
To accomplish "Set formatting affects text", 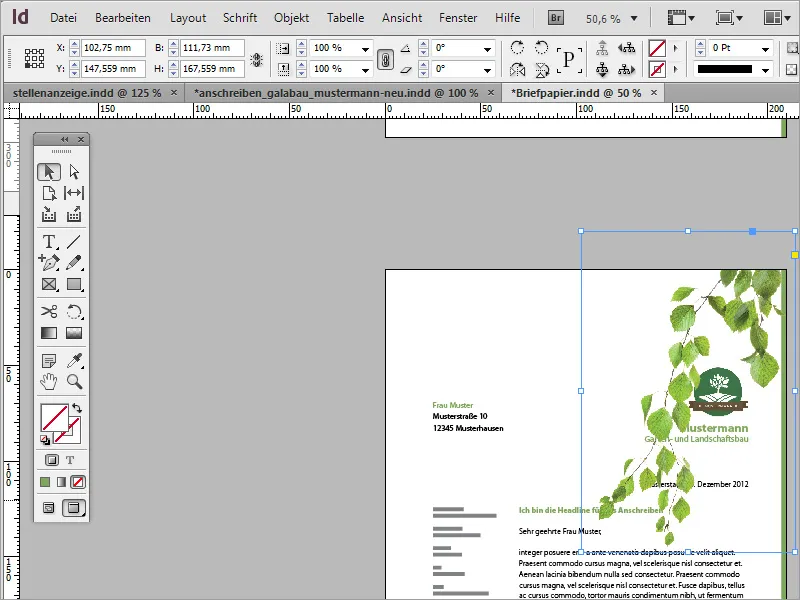I will 70,460.
